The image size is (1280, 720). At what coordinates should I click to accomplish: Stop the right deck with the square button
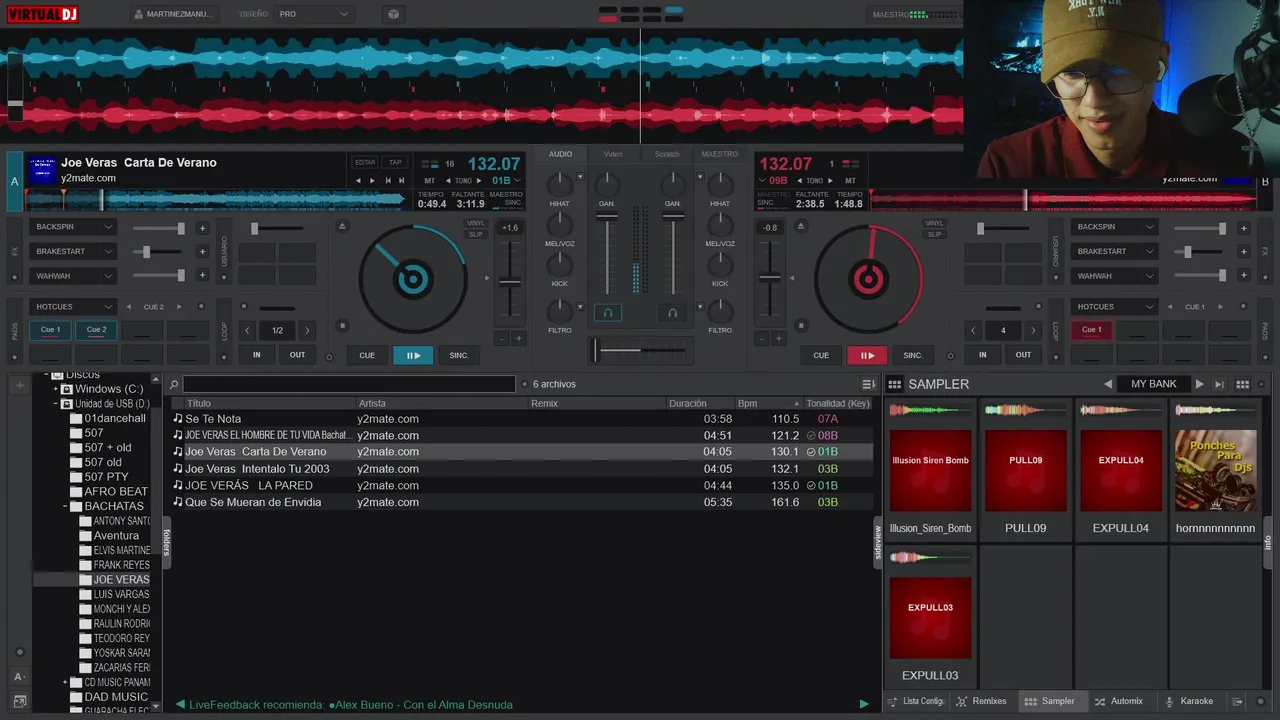coord(800,325)
